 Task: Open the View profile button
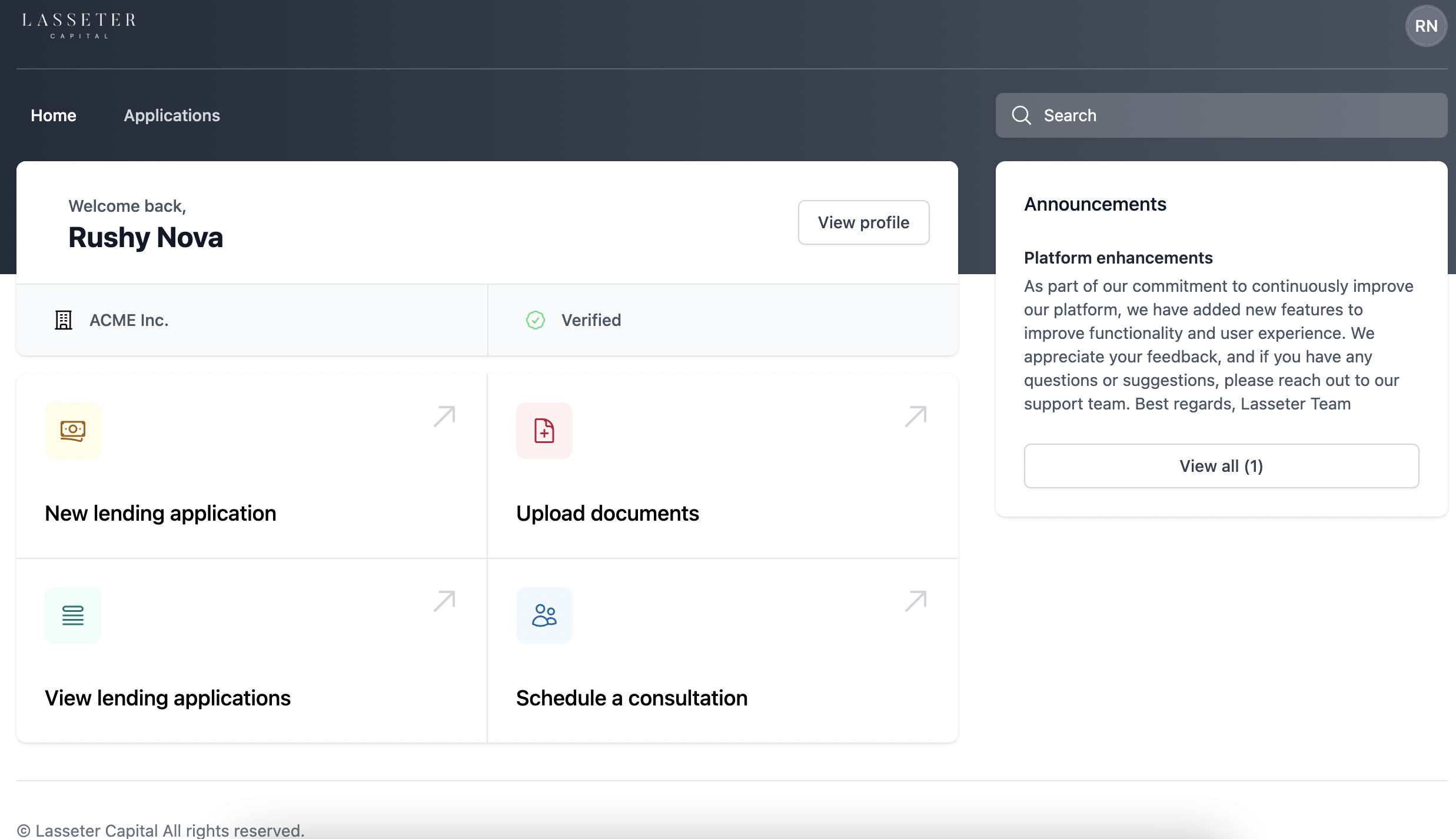point(863,222)
